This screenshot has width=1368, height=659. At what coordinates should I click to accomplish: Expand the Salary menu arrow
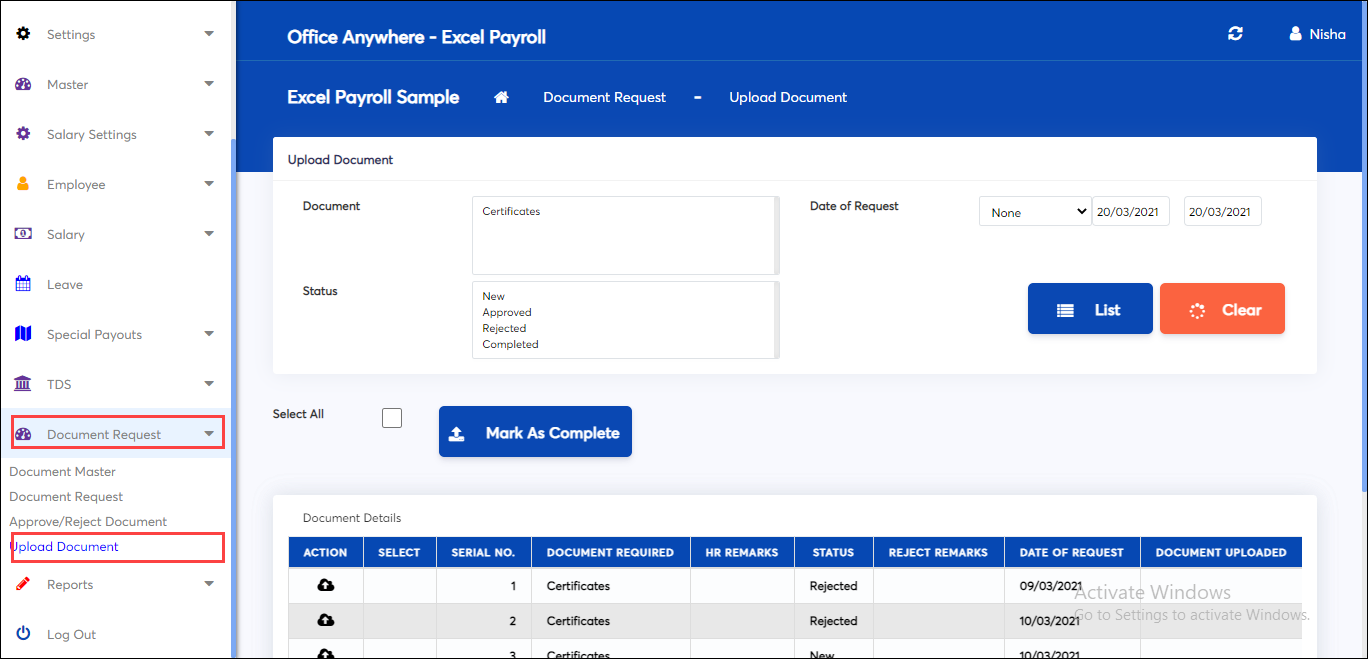pos(209,234)
